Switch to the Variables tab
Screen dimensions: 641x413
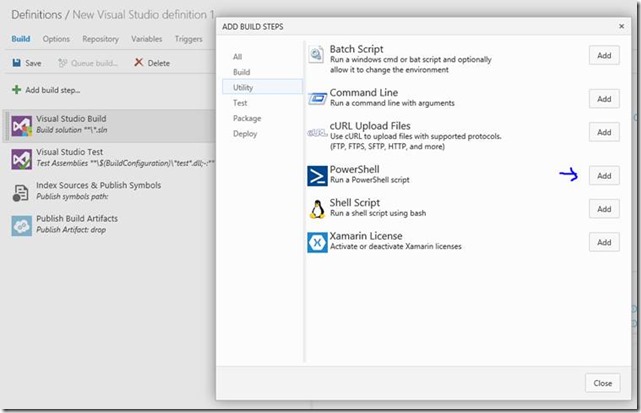tap(146, 39)
